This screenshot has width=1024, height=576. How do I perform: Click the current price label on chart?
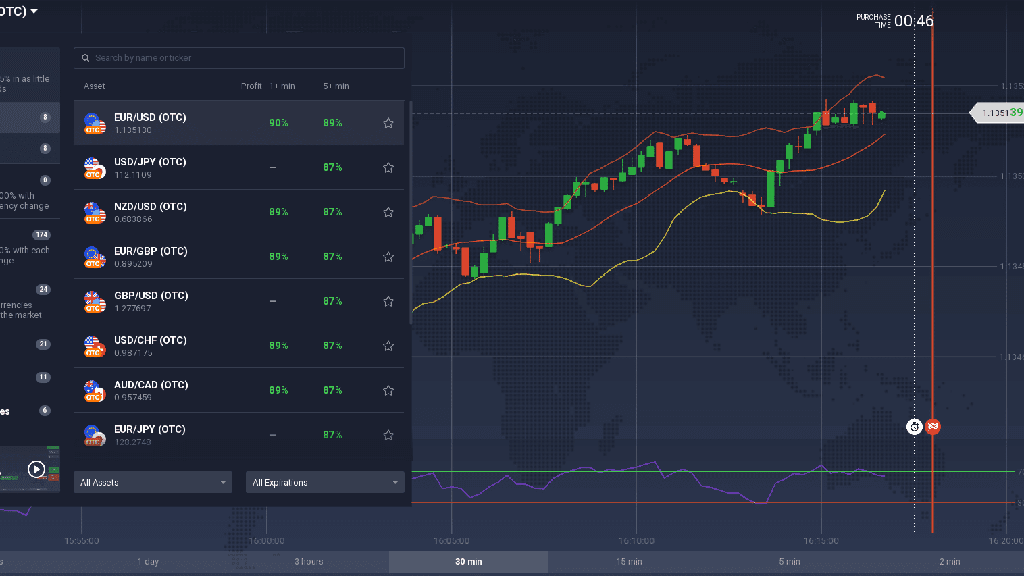pyautogui.click(x=997, y=113)
